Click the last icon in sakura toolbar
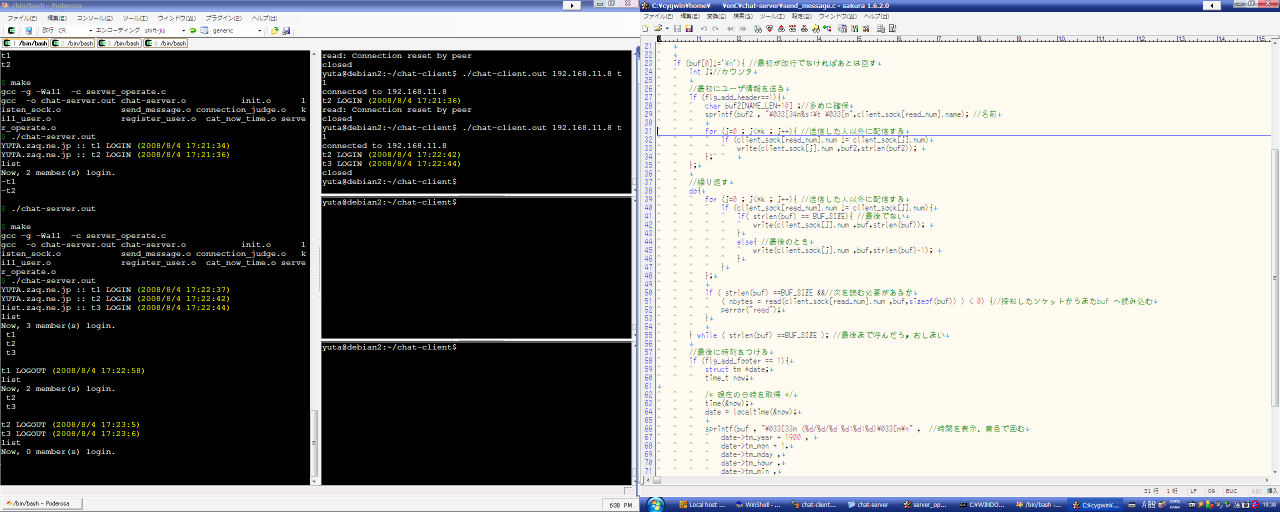1280x512 pixels. (892, 29)
